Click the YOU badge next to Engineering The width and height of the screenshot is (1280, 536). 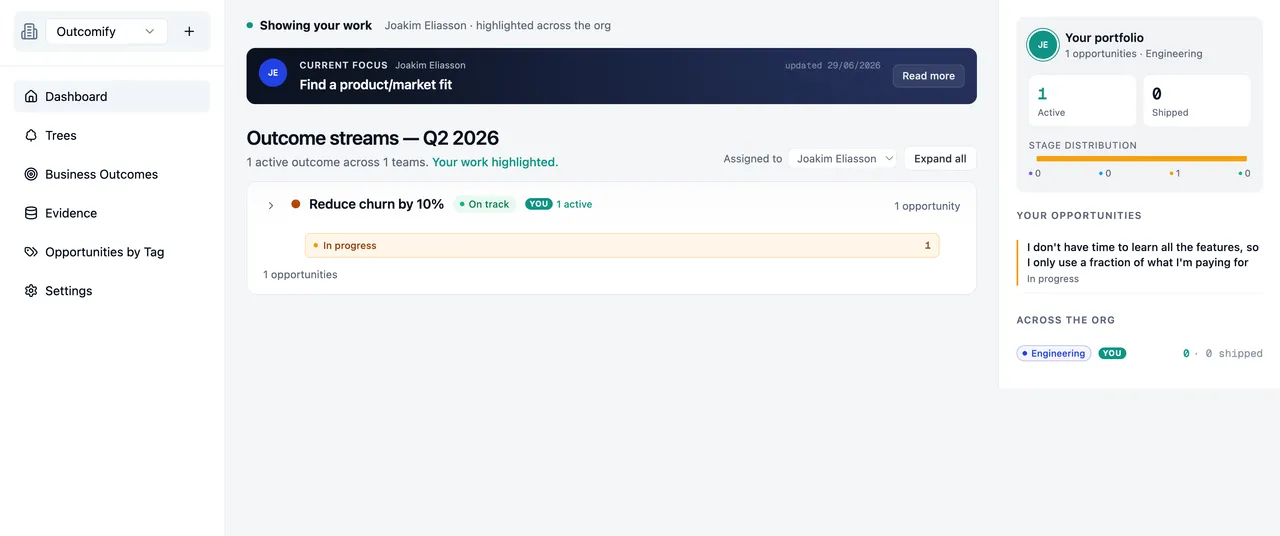pyautogui.click(x=1112, y=353)
